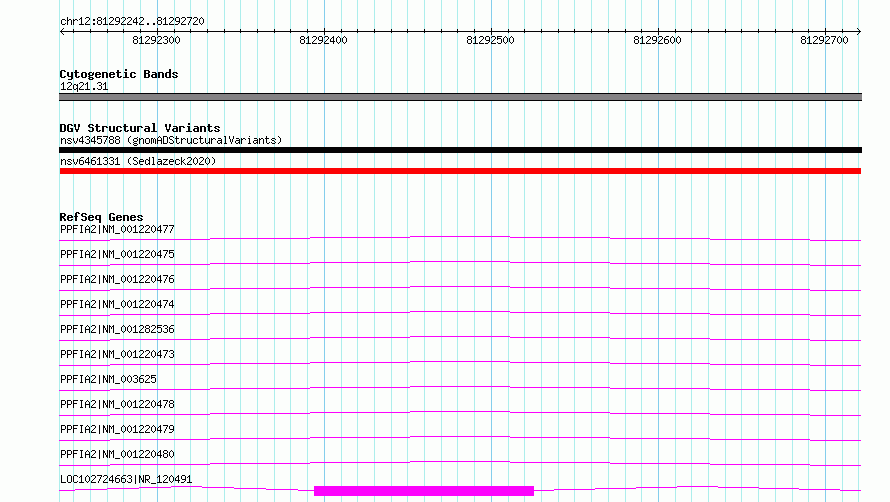Image resolution: width=890 pixels, height=502 pixels.
Task: Click the red nsv6461331 variant bar
Action: coord(460,171)
